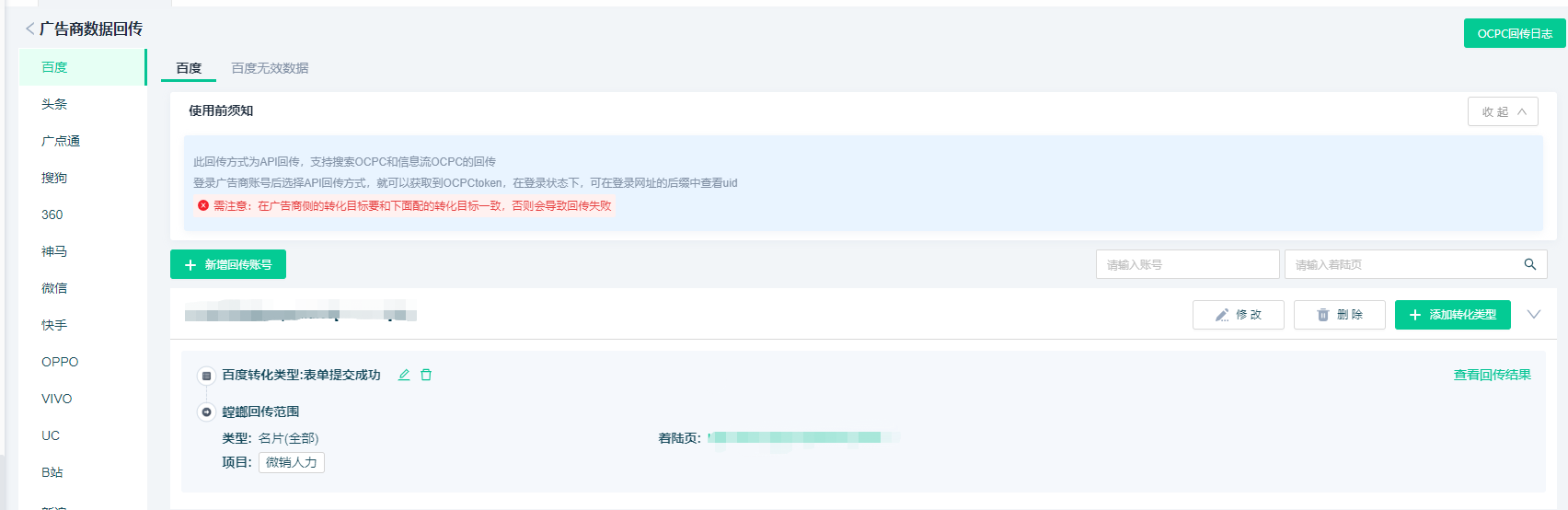Click the back arrow beside 广告商数据回传

click(29, 29)
